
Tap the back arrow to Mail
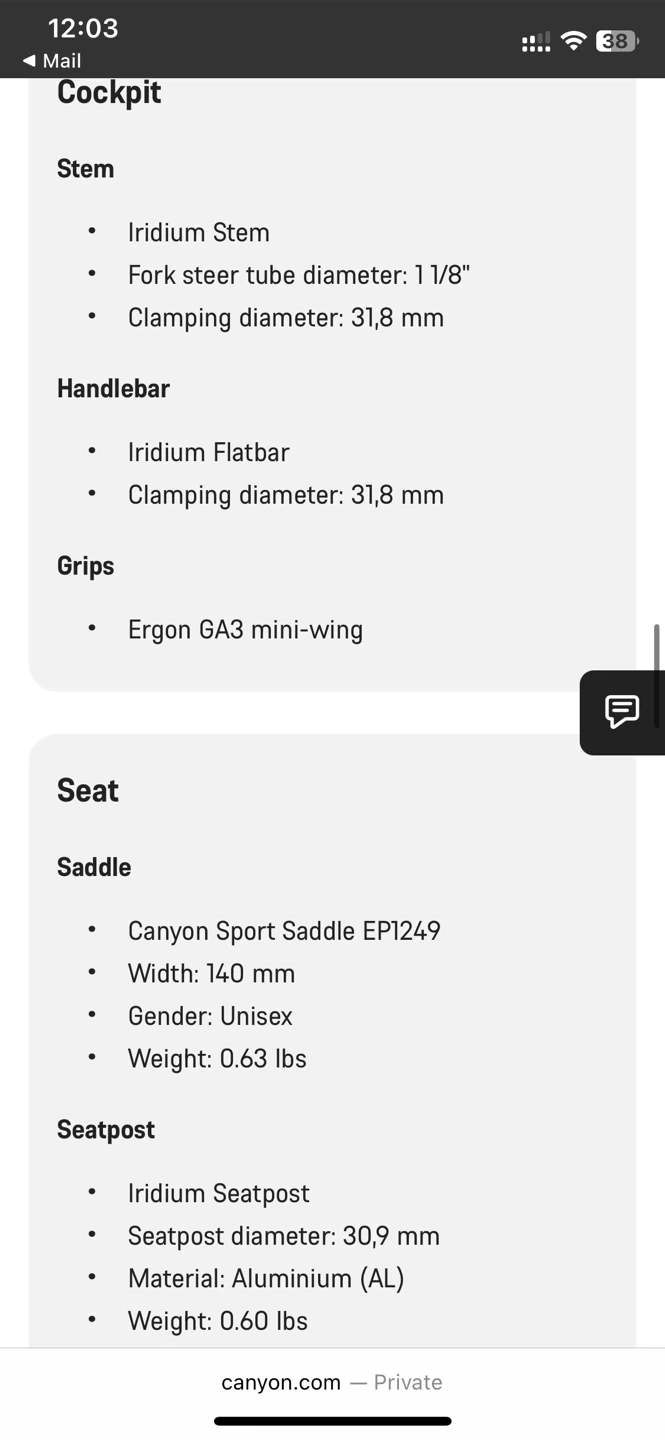click(29, 62)
